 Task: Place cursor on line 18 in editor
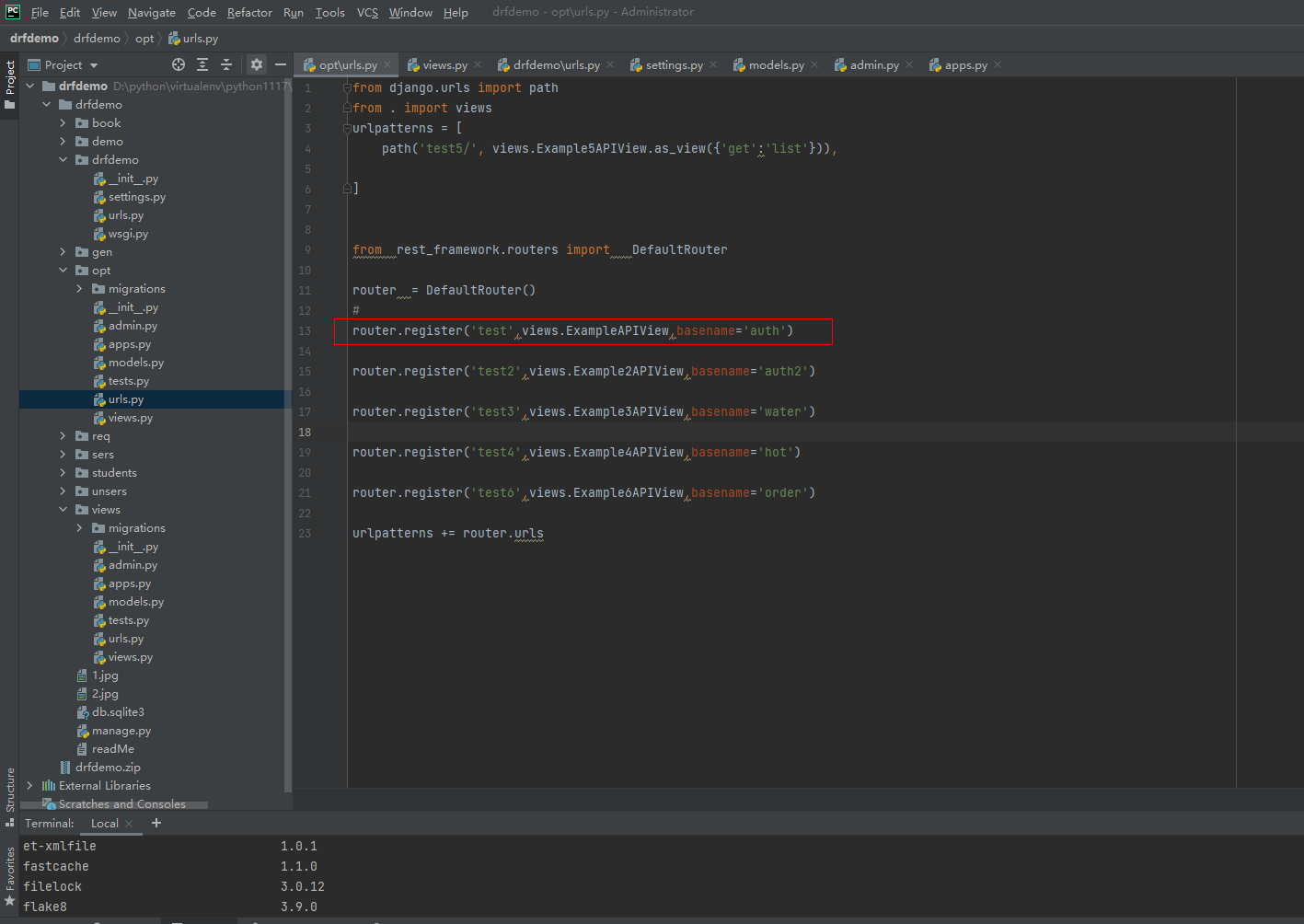pos(791,432)
